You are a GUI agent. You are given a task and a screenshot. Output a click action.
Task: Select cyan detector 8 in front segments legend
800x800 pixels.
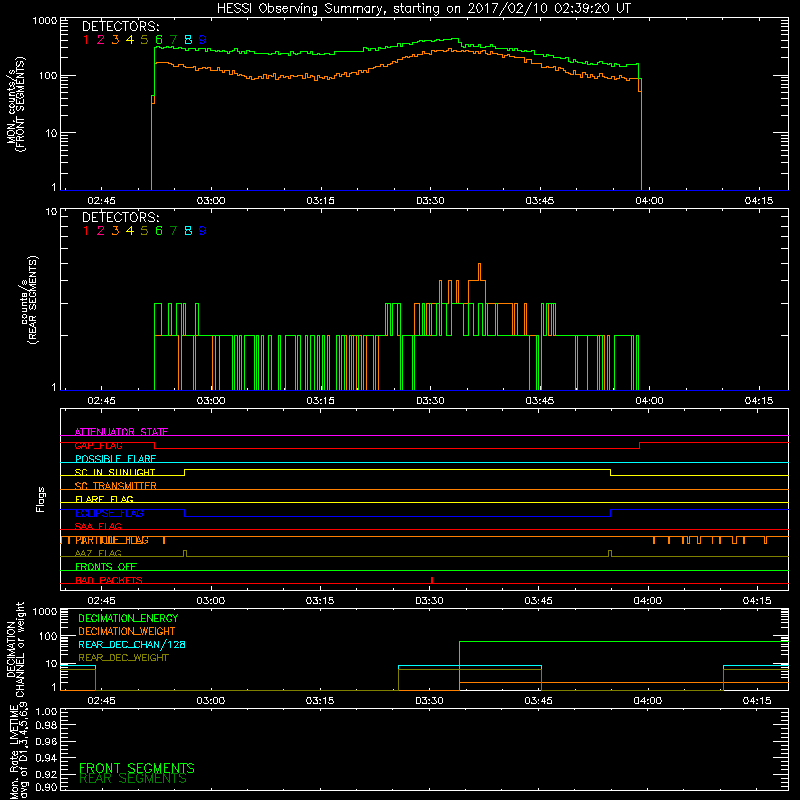pyautogui.click(x=188, y=40)
